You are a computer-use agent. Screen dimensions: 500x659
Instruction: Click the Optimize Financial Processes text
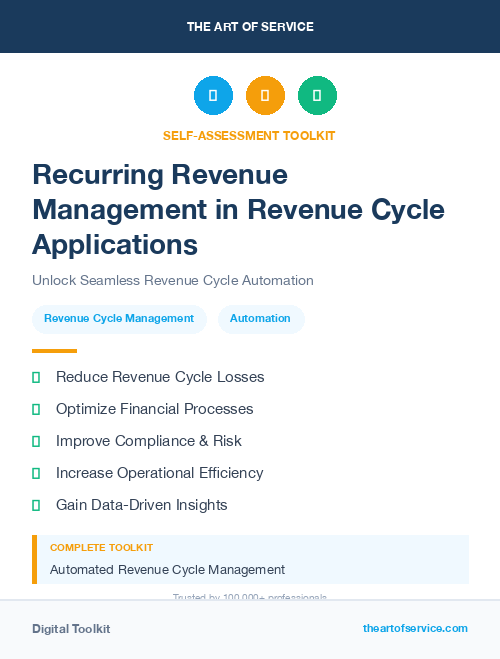155,409
